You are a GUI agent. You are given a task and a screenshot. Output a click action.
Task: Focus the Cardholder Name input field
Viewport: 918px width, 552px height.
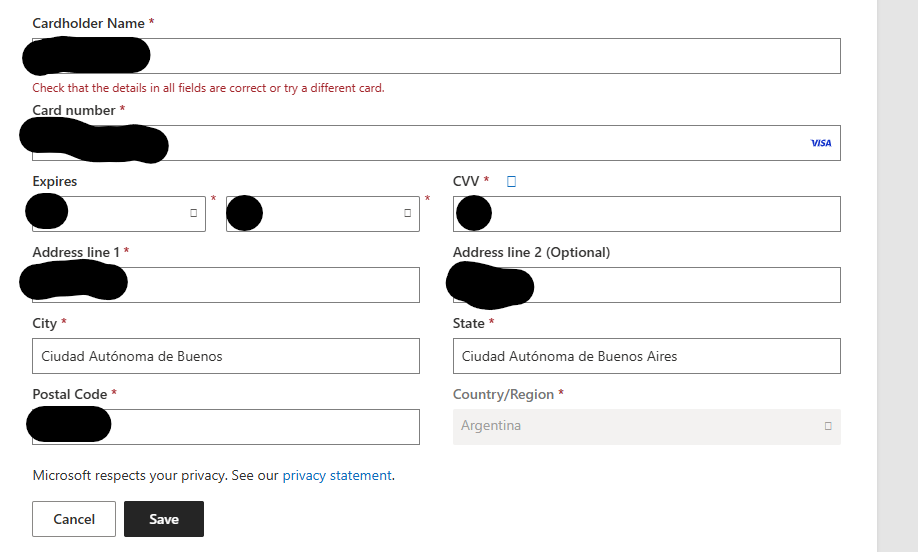pyautogui.click(x=436, y=56)
